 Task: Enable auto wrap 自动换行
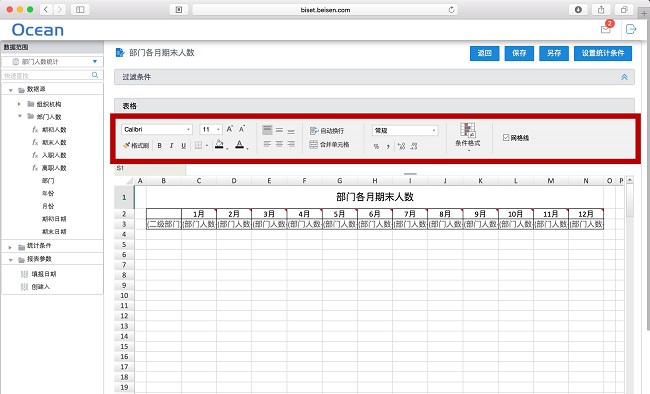pos(327,131)
